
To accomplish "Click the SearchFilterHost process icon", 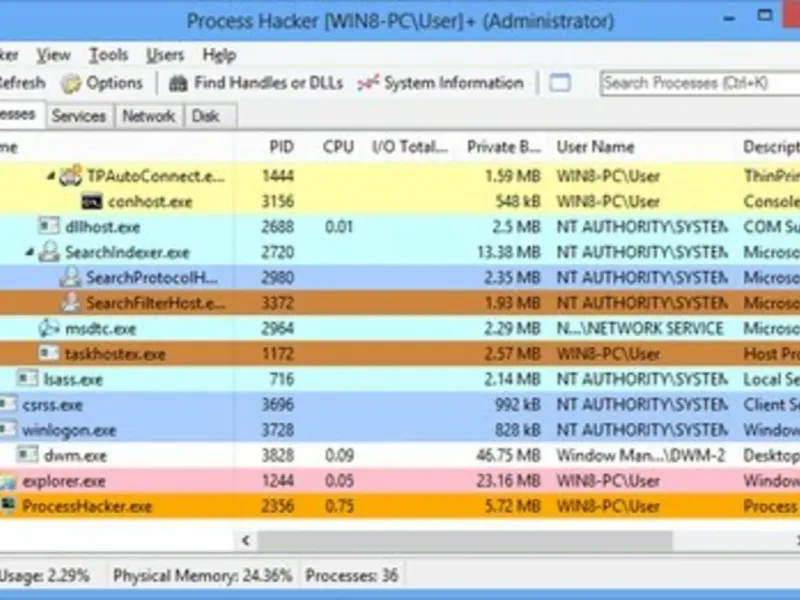I will [70, 303].
